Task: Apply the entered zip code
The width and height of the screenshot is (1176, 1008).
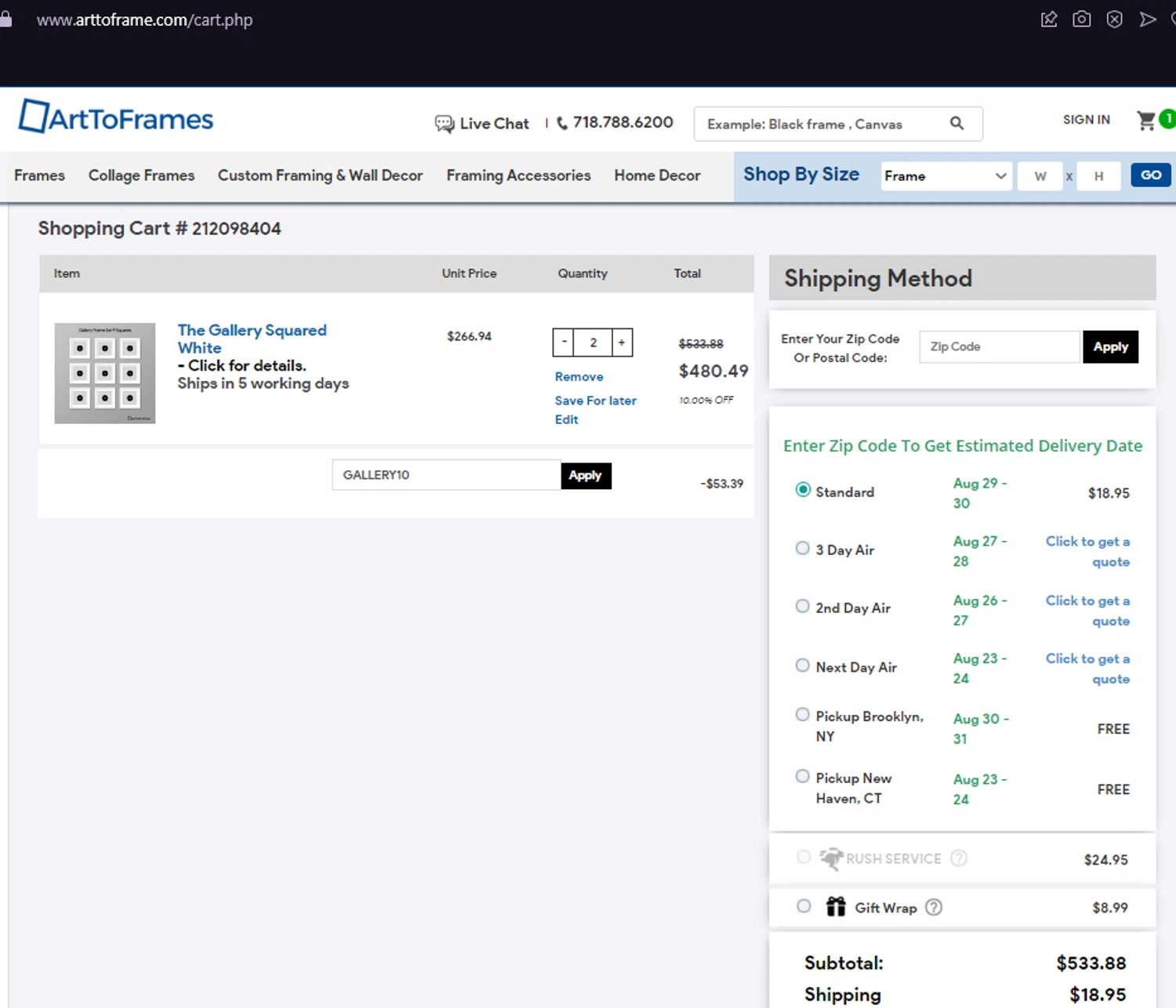Action: click(x=1110, y=346)
